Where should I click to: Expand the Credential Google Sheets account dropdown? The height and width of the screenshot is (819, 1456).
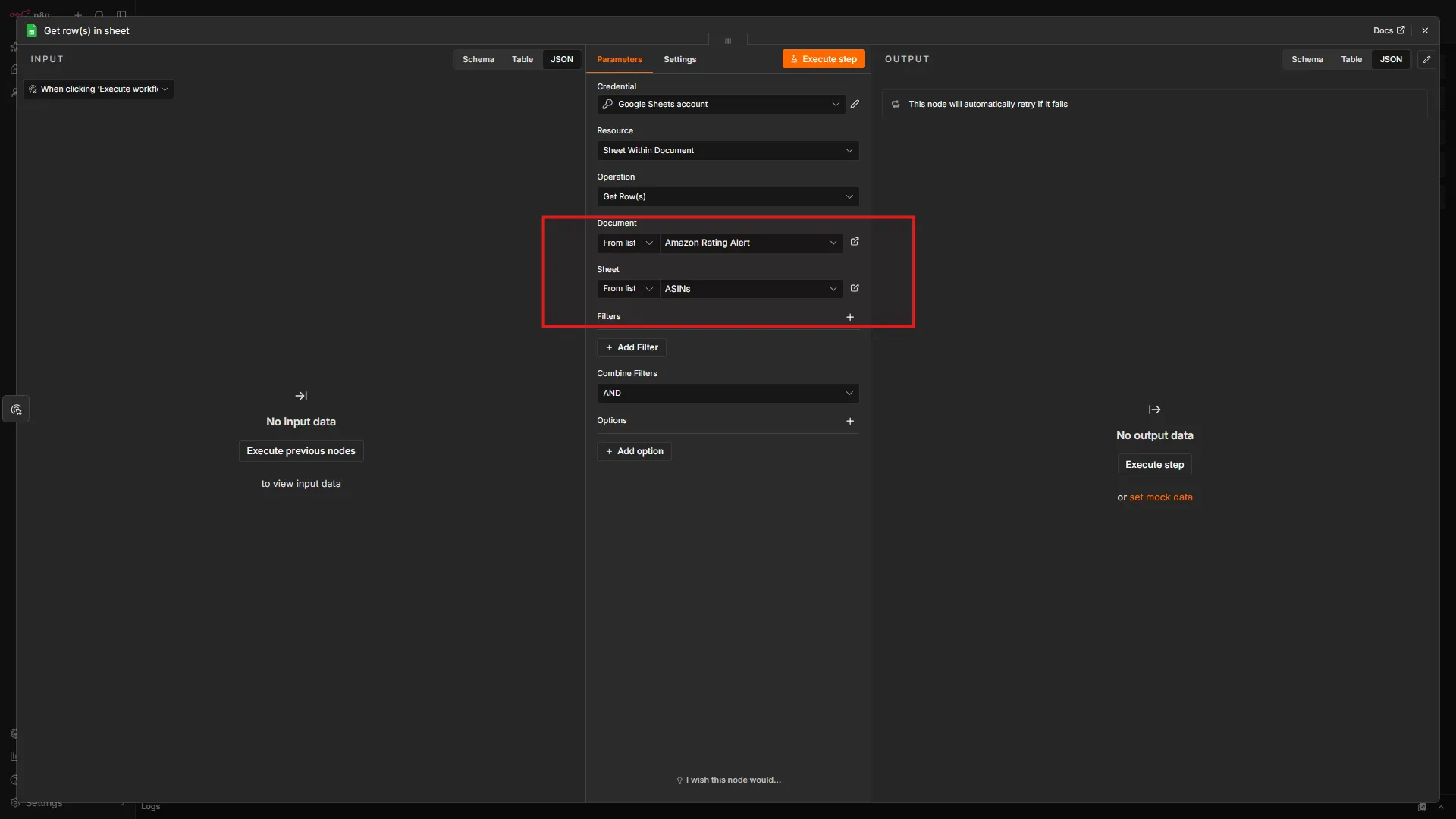(x=720, y=105)
